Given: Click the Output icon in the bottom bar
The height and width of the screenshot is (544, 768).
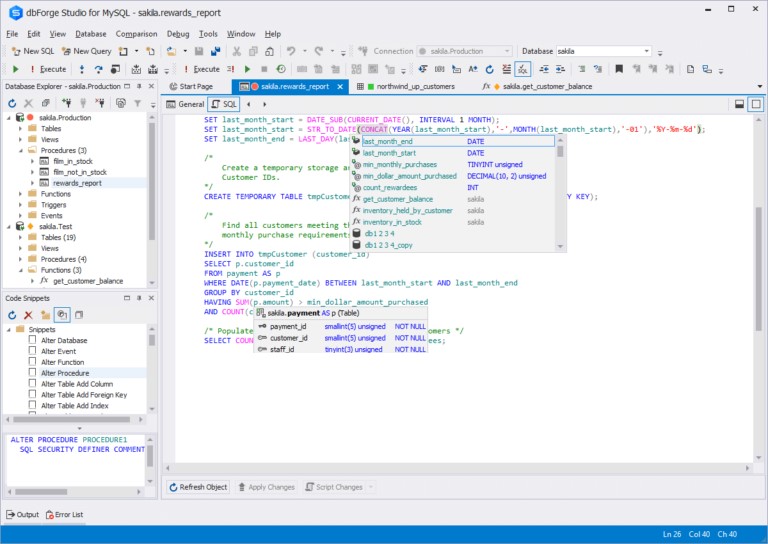Looking at the screenshot, I should (x=23, y=514).
